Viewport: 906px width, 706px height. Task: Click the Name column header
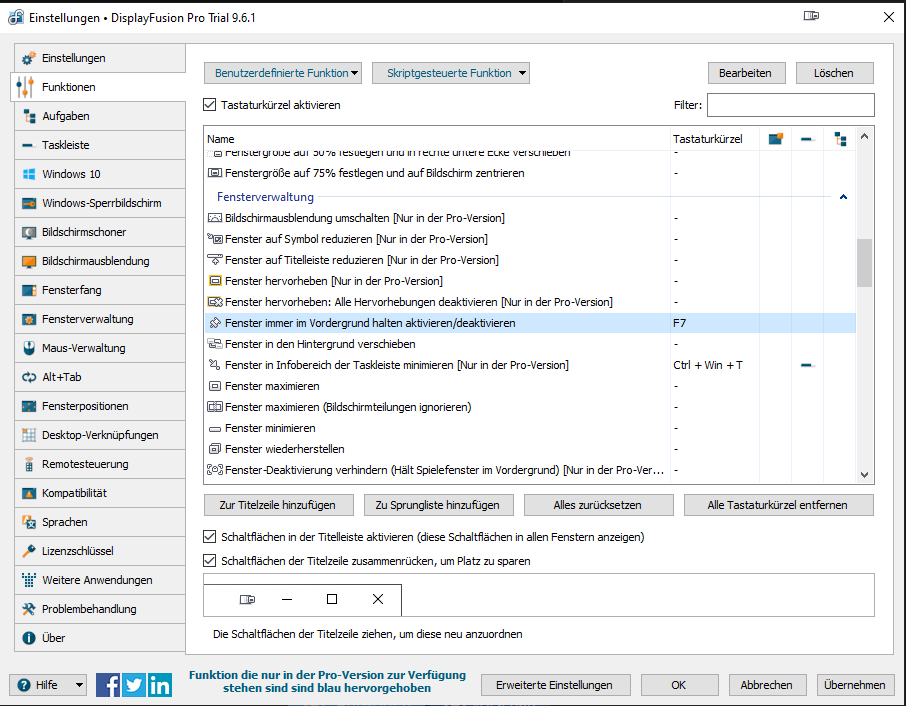(x=437, y=139)
